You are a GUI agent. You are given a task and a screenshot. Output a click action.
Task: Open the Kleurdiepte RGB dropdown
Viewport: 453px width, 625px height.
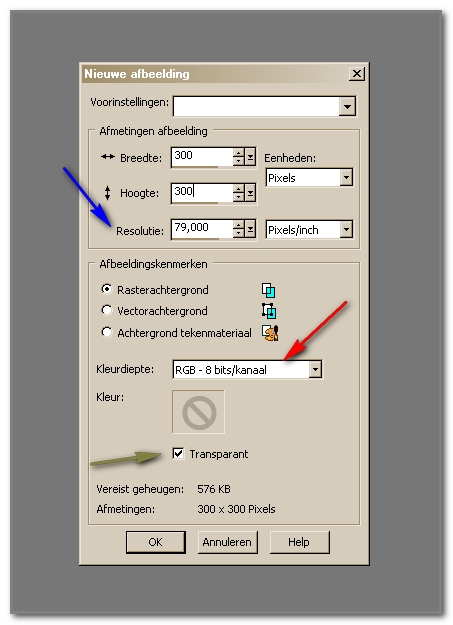click(315, 369)
